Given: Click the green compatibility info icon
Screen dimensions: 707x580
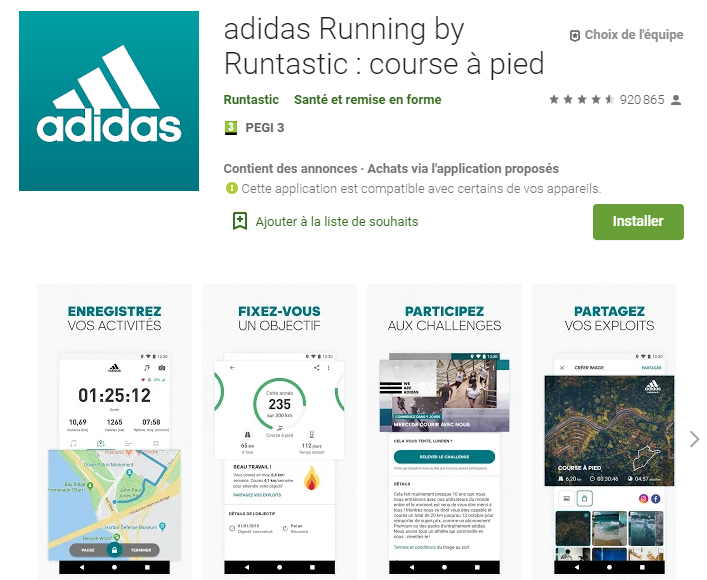Looking at the screenshot, I should coord(231,188).
